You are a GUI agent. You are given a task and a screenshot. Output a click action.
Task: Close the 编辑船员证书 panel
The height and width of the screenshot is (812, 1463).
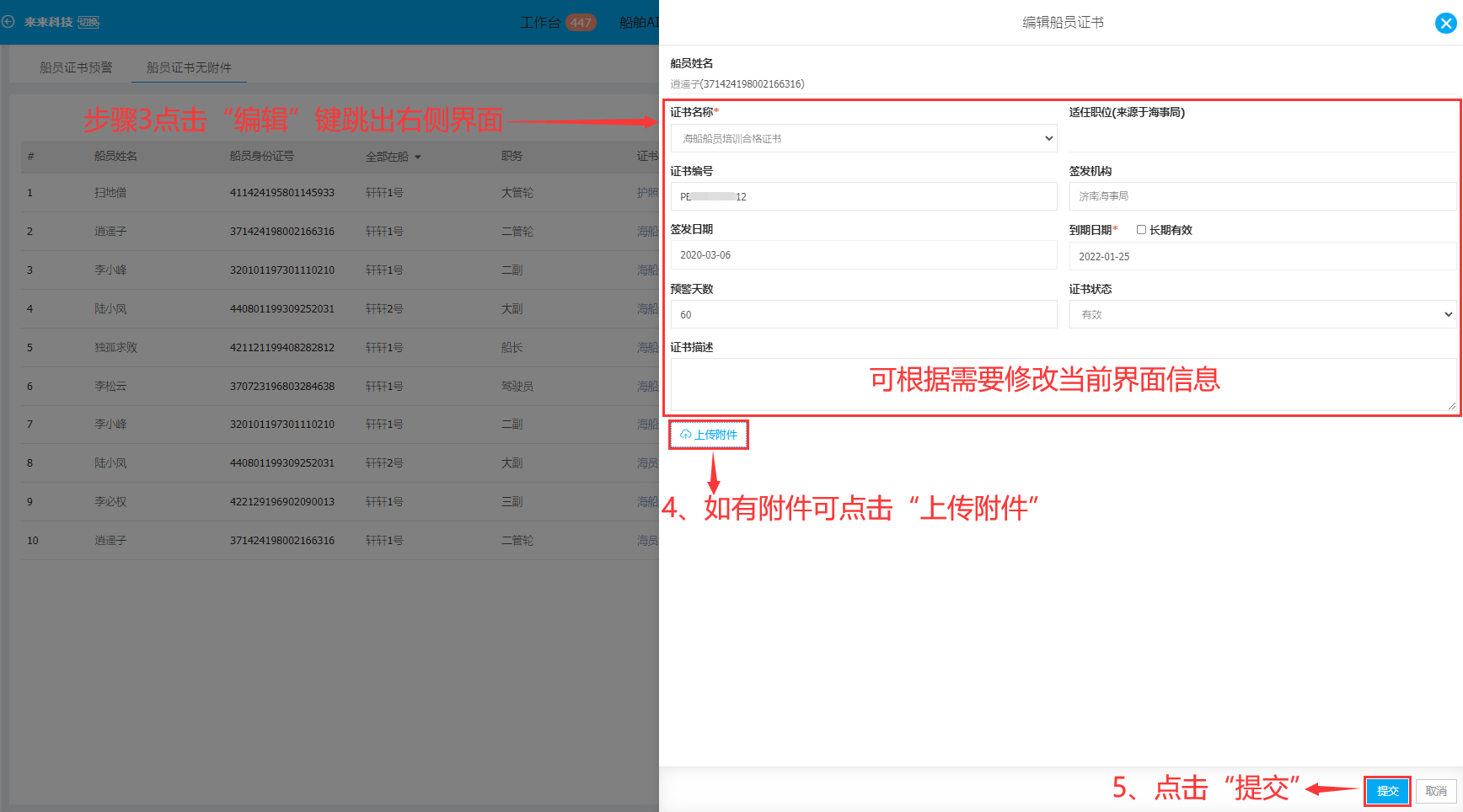[x=1445, y=23]
